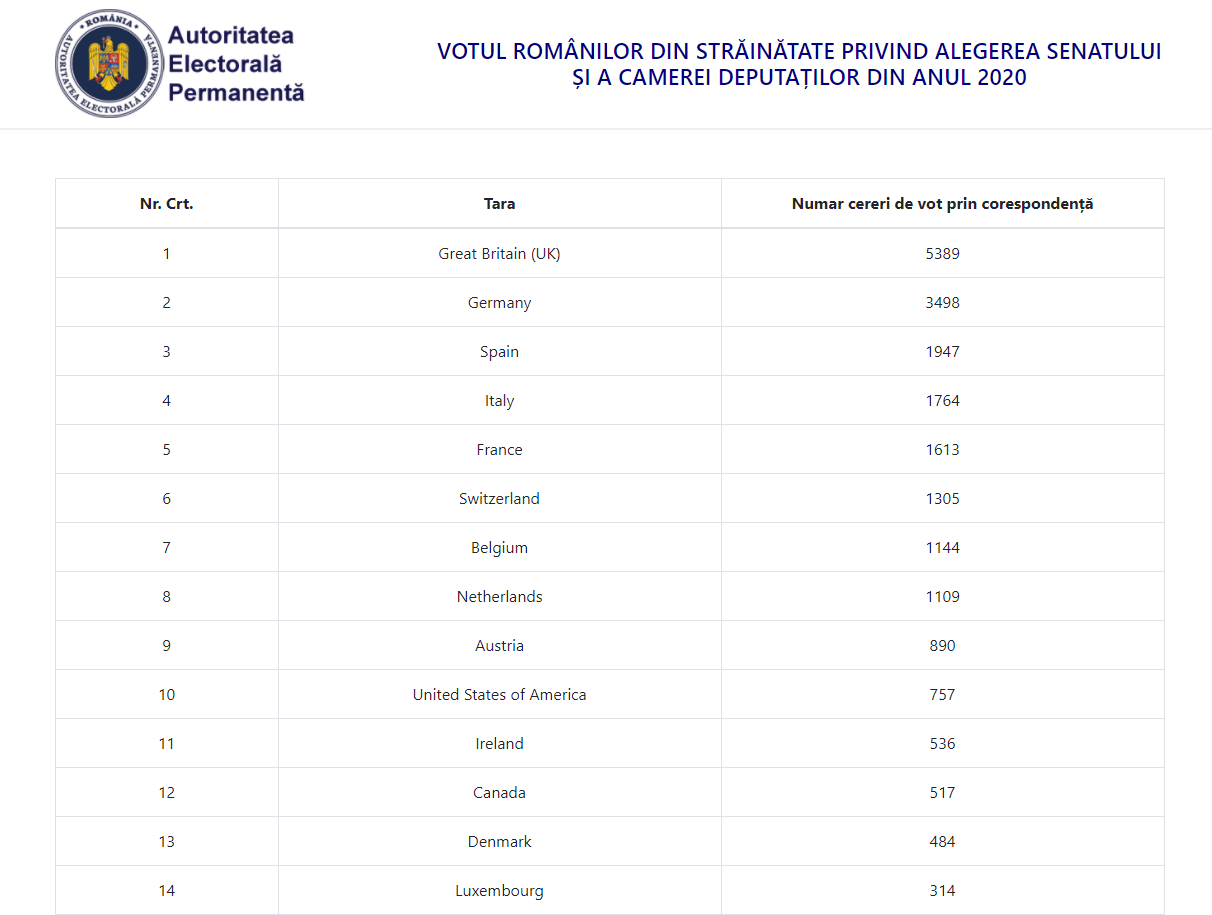Click the Netherlands table entry

pyautogui.click(x=500, y=597)
